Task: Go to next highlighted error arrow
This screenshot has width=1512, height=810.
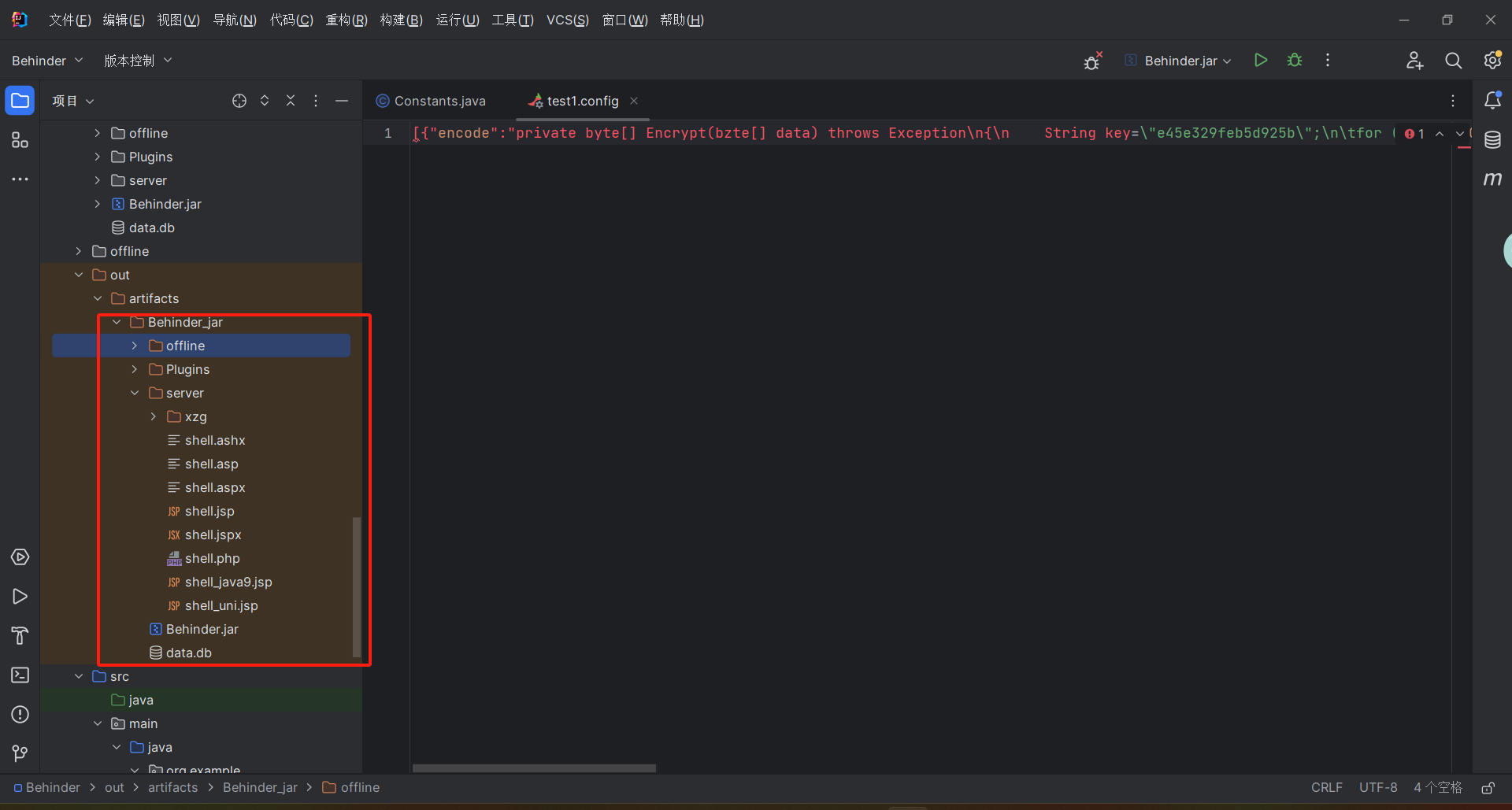Action: (x=1460, y=134)
